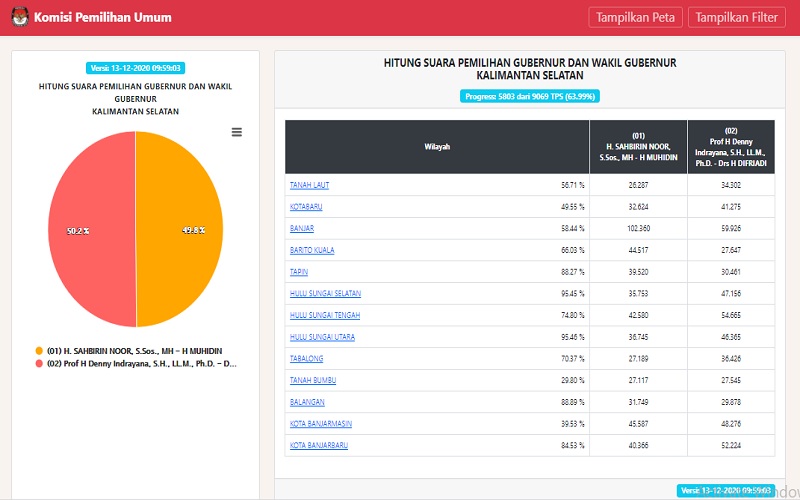
Task: Click the 88.27 % value for TAPIN
Action: tap(572, 272)
